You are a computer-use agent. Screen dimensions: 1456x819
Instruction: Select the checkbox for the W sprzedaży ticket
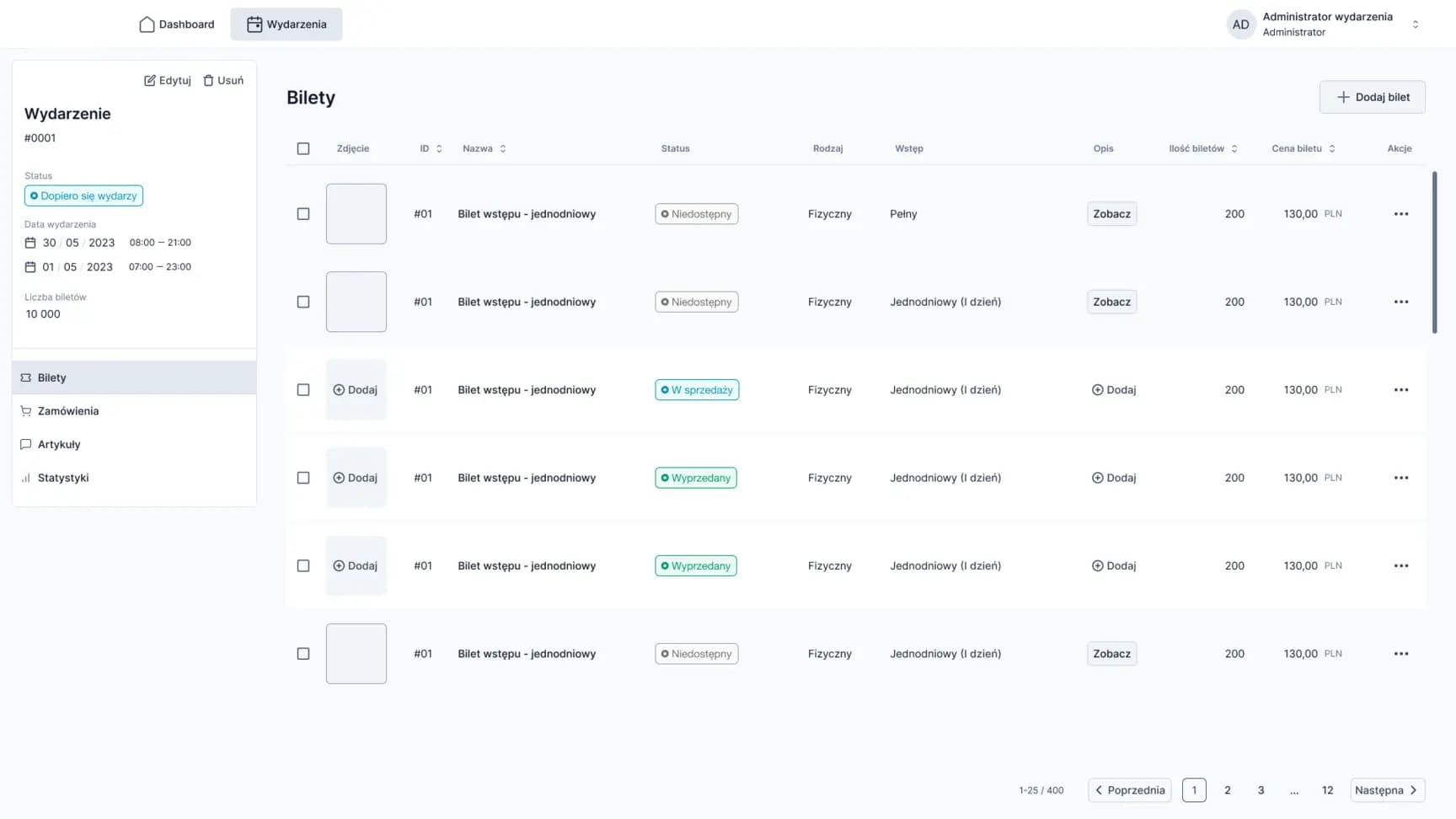tap(303, 390)
